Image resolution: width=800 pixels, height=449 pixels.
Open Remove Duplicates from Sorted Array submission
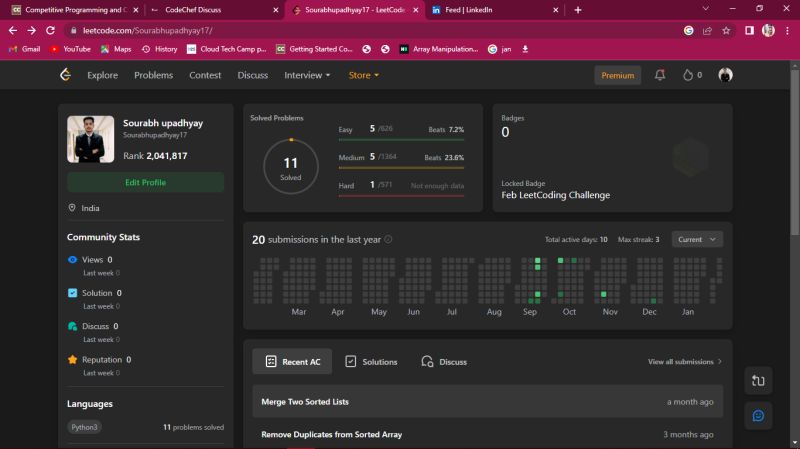[x=488, y=434]
